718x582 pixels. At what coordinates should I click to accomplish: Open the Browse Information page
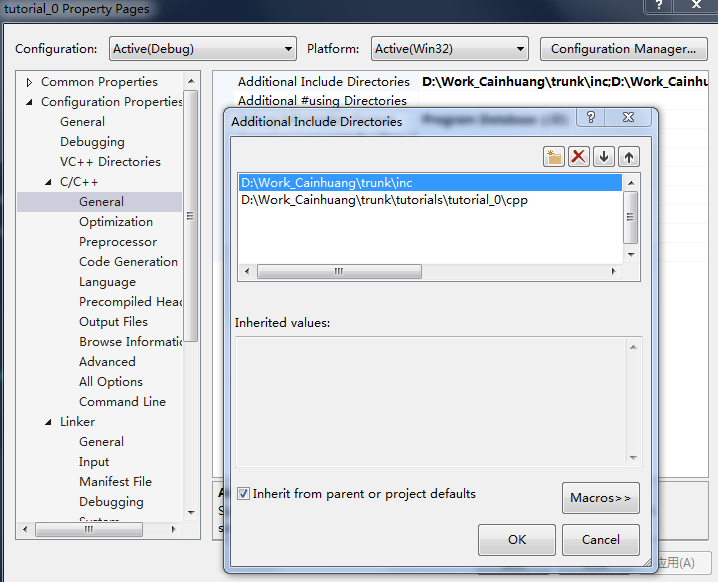tap(131, 342)
